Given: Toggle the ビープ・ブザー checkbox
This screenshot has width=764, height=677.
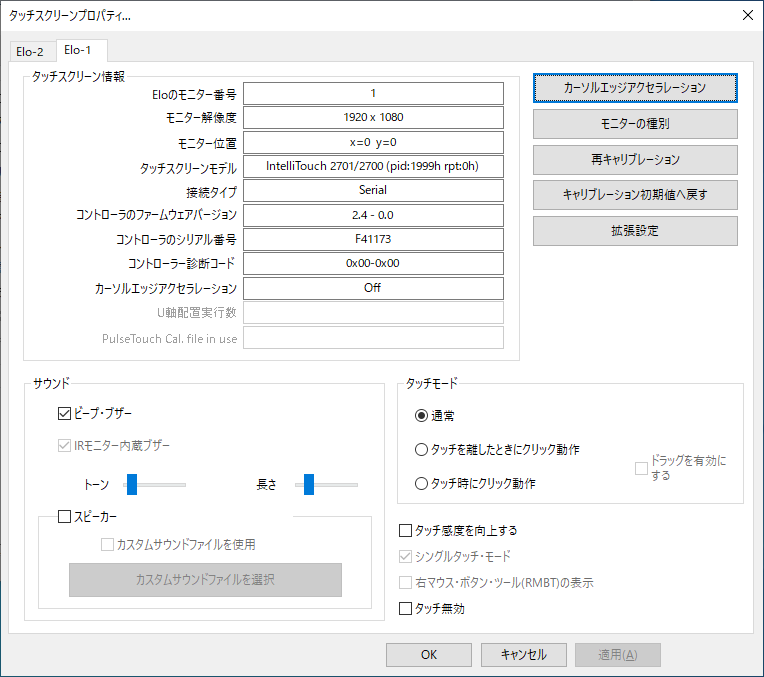Looking at the screenshot, I should click(65, 412).
